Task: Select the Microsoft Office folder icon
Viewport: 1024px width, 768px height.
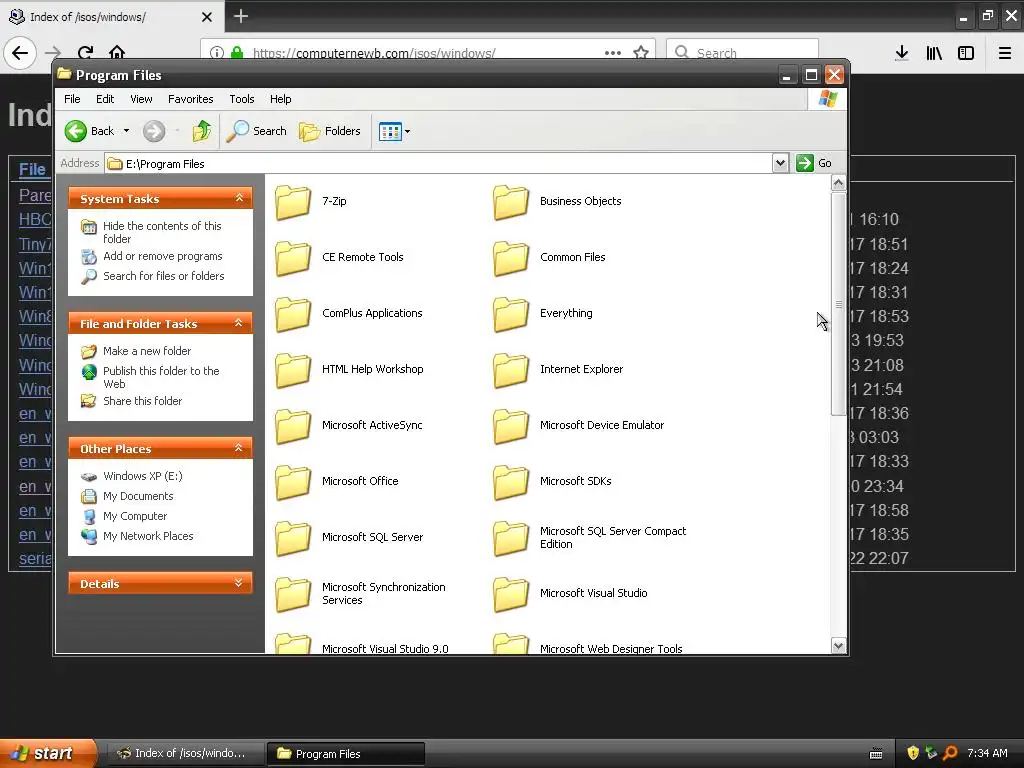Action: tap(293, 483)
